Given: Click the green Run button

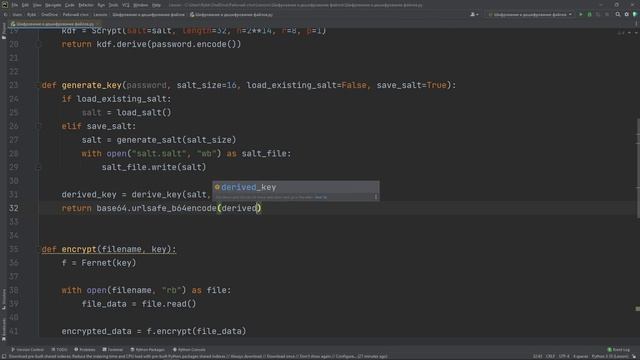Looking at the screenshot, I should [x=581, y=15].
